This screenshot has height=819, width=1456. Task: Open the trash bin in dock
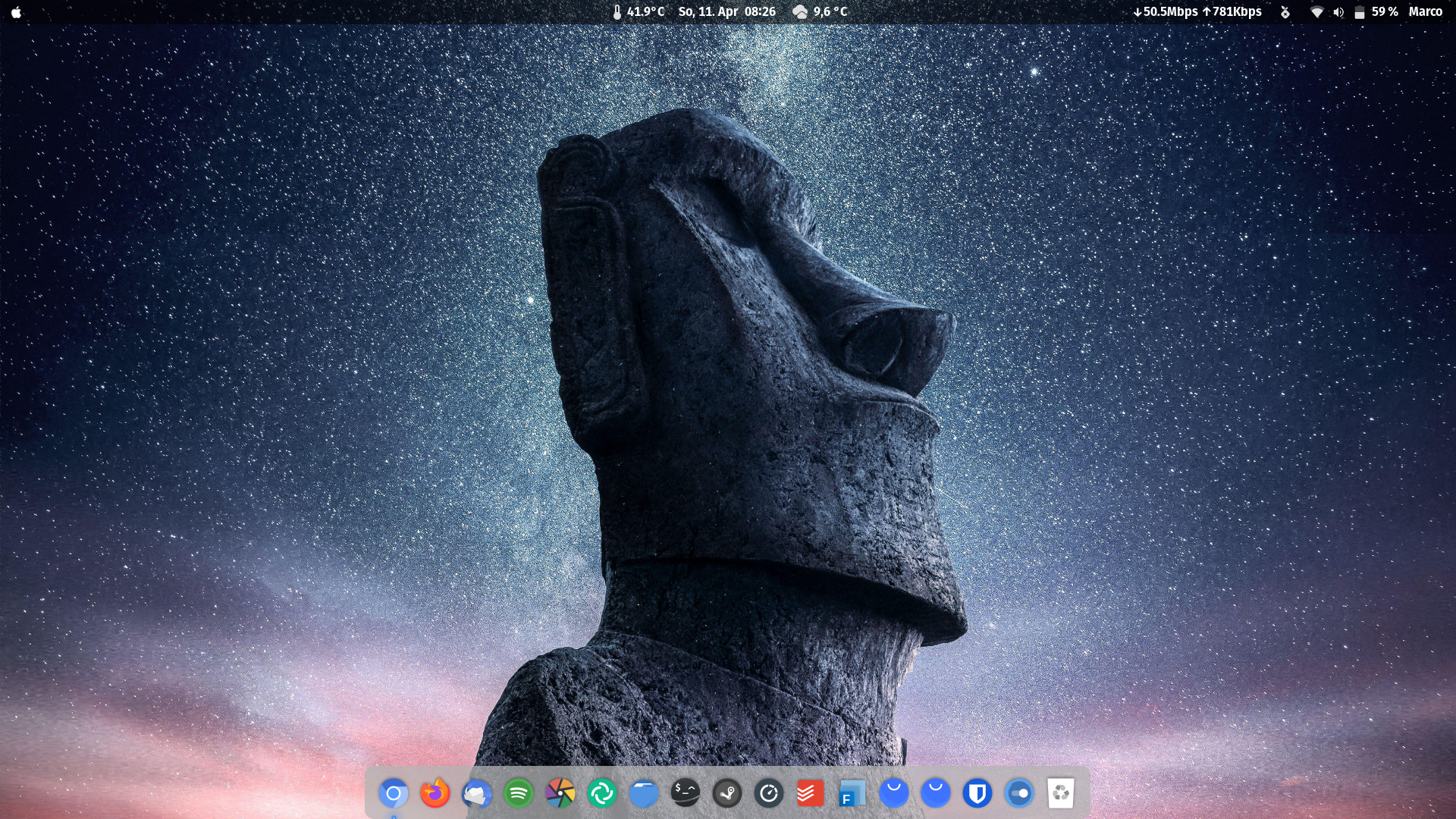point(1061,793)
